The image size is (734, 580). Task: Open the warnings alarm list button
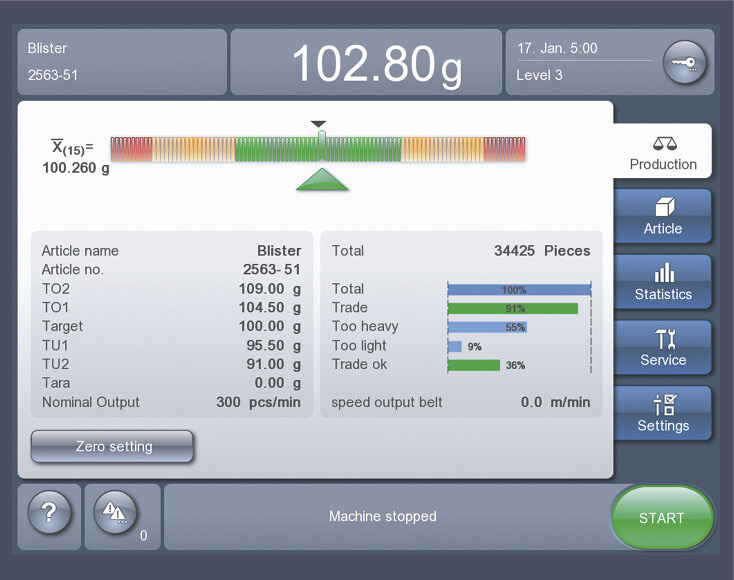(115, 513)
